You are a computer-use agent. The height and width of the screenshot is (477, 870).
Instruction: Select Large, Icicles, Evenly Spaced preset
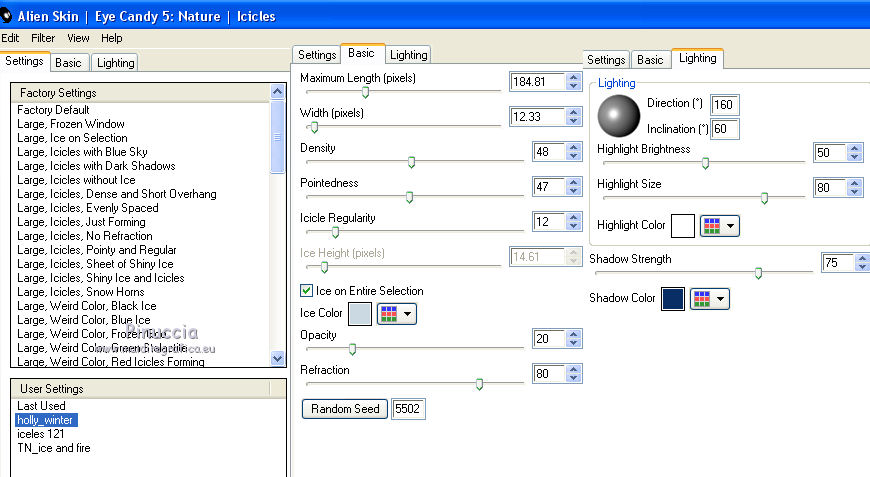coord(88,208)
